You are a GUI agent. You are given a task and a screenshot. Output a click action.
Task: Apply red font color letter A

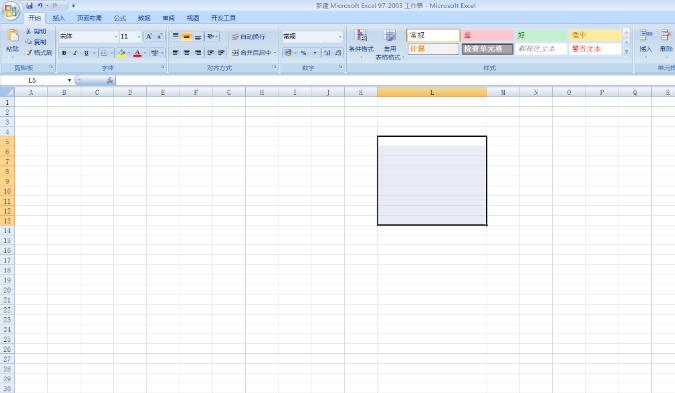pos(137,53)
